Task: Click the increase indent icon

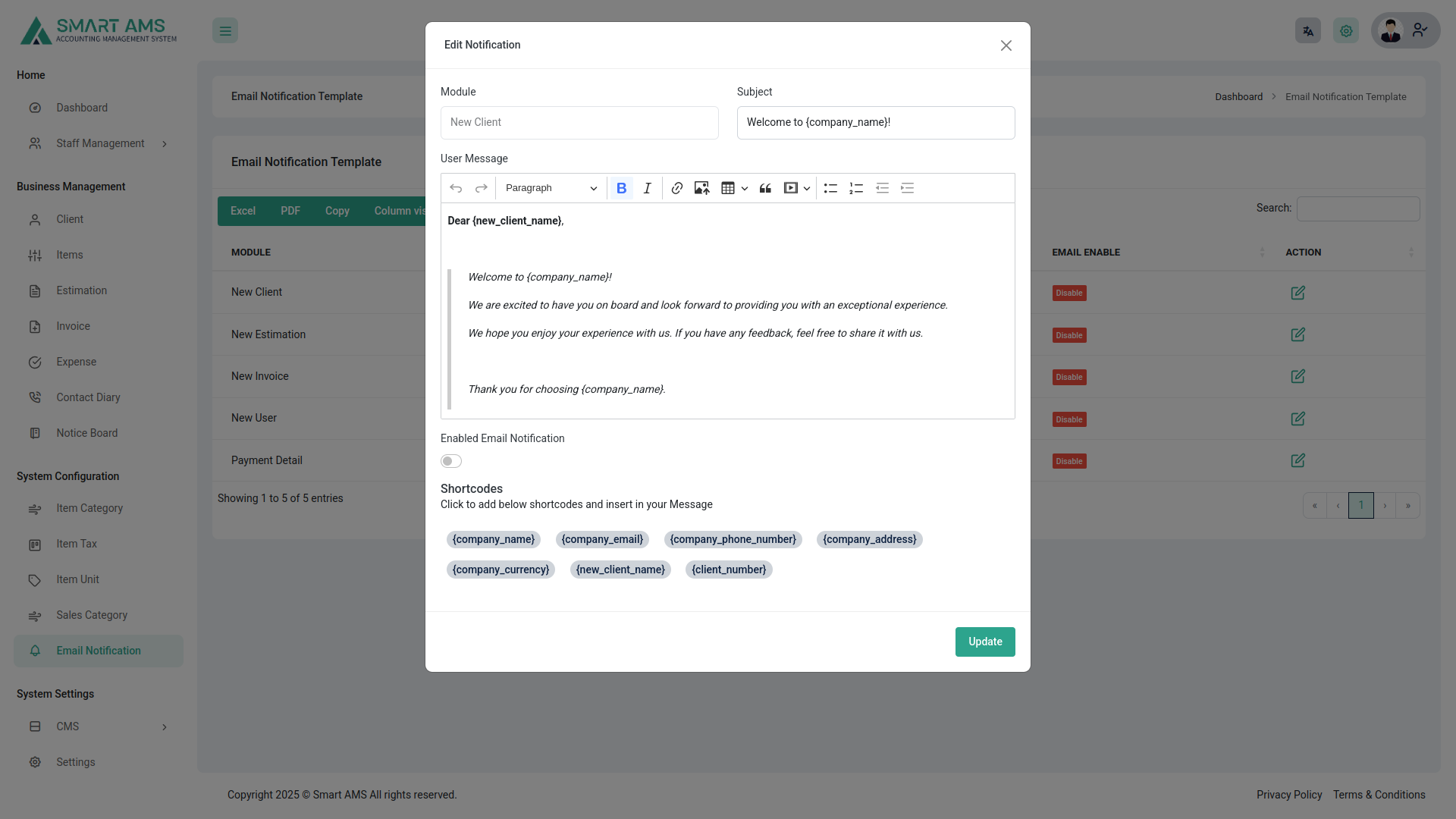Action: pyautogui.click(x=907, y=188)
